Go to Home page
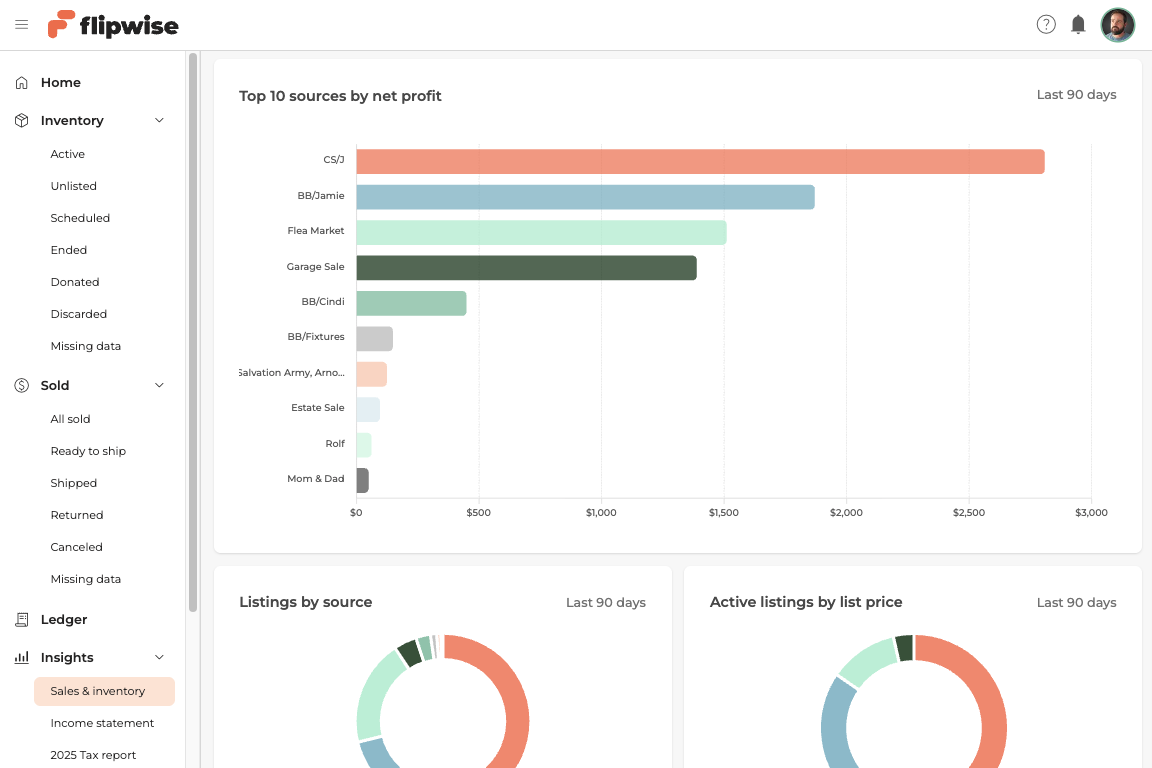This screenshot has width=1152, height=768. 60,82
